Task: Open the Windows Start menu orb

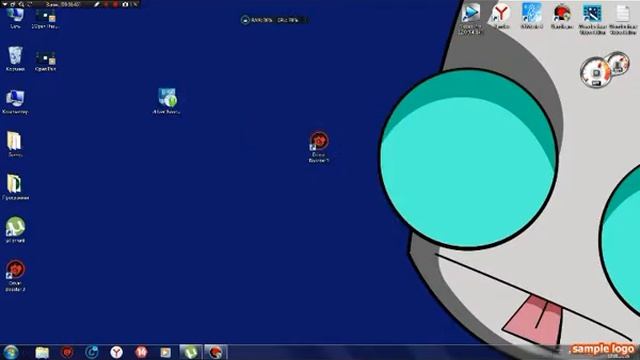Action: (11, 352)
